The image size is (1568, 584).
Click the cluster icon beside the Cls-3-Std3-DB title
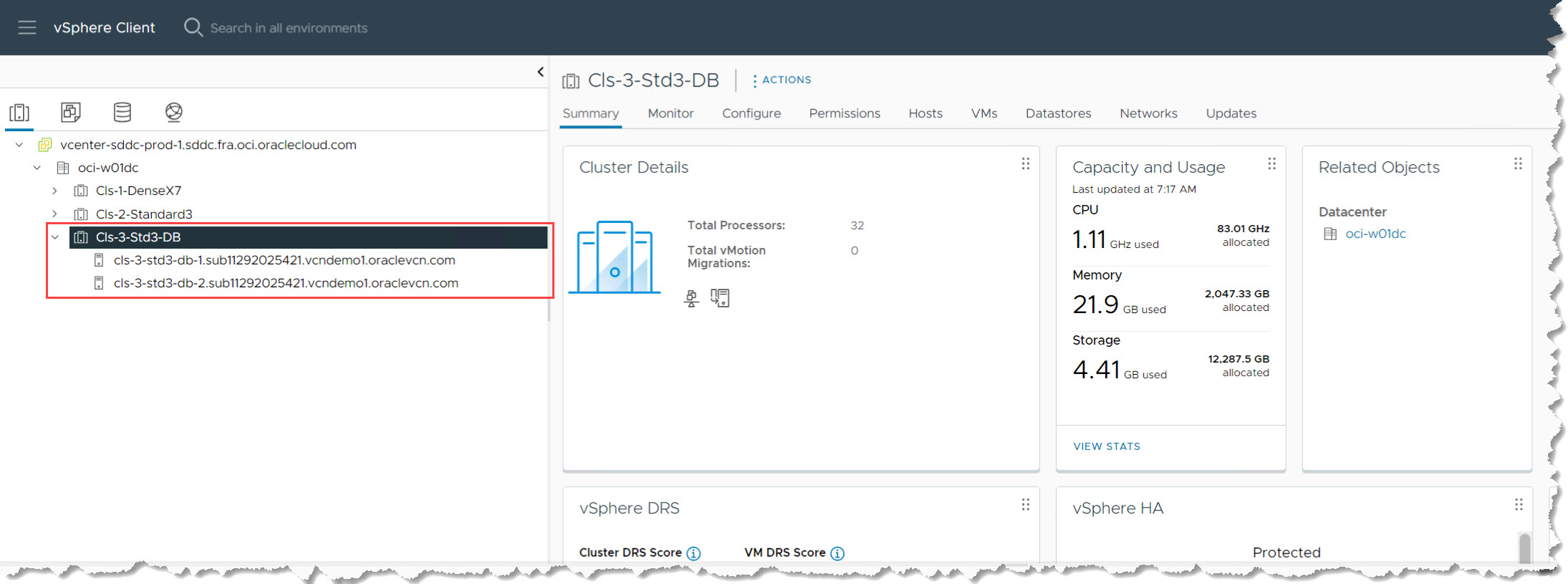(x=571, y=81)
